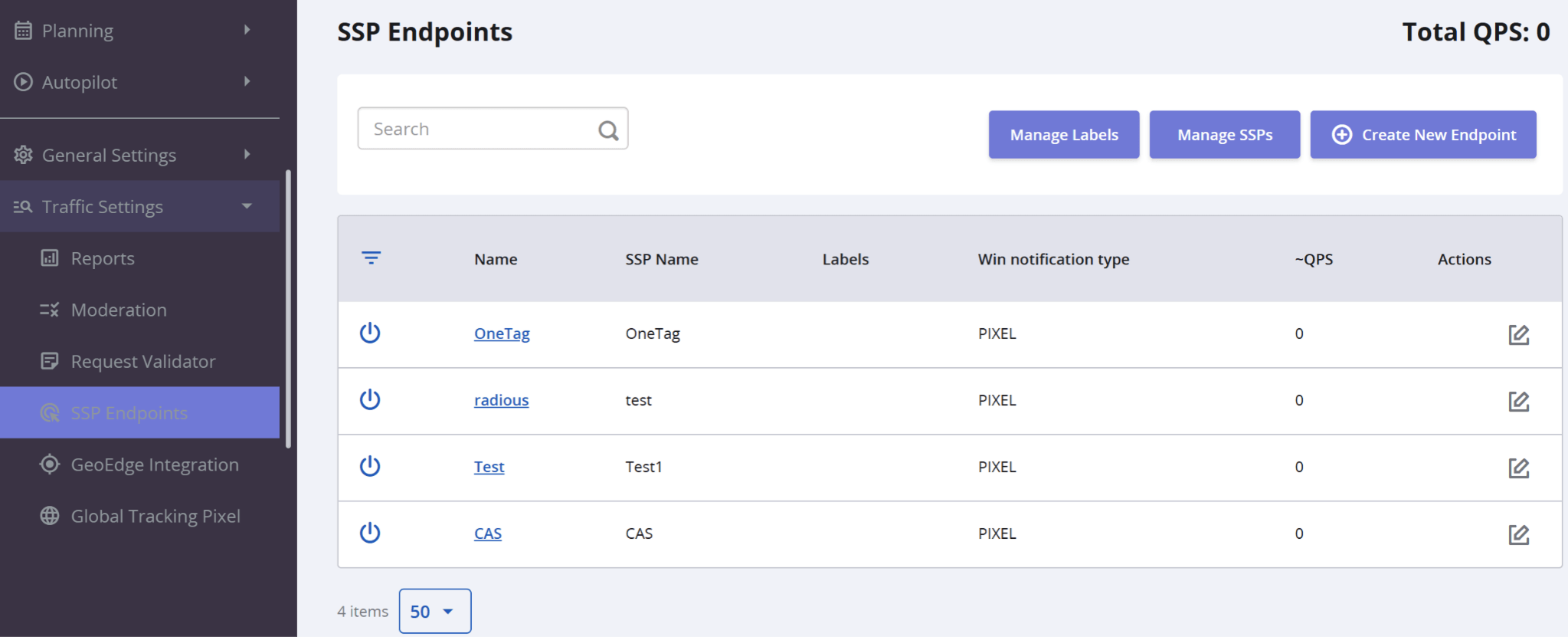
Task: Edit the radious endpoint
Action: (1518, 402)
